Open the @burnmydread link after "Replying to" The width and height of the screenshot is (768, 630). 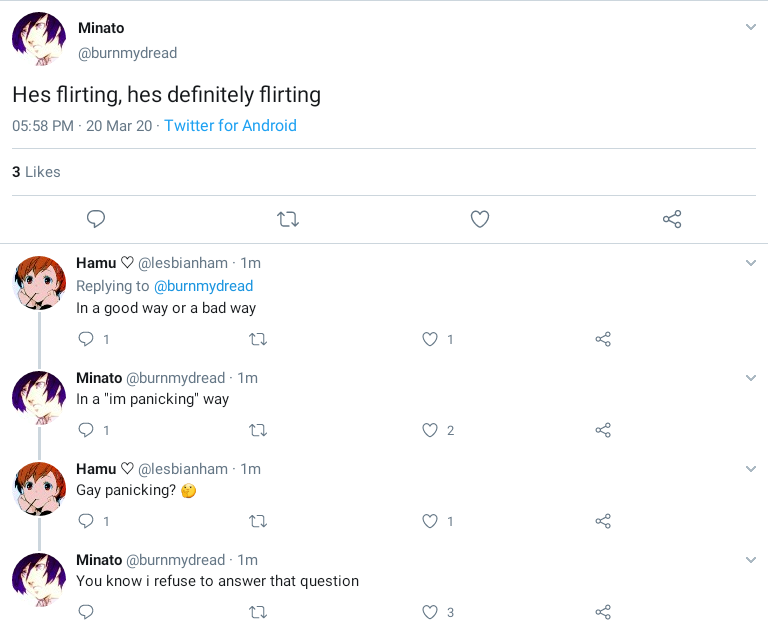pos(206,286)
